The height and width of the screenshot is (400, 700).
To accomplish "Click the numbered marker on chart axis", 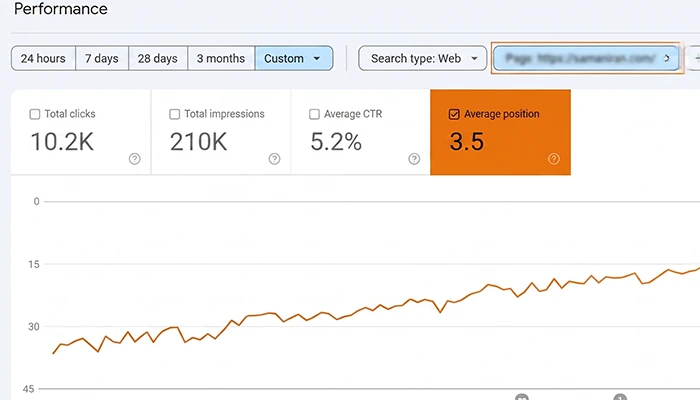I will (620, 397).
